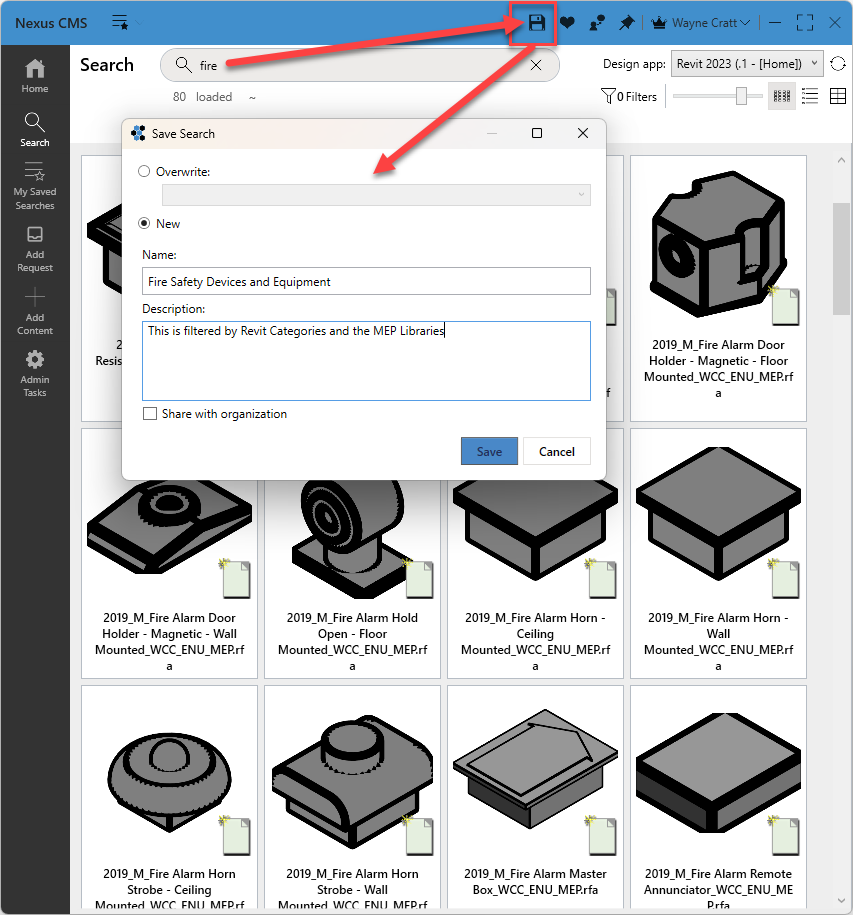
Task: Open Add Request from sidebar
Action: pyautogui.click(x=35, y=248)
